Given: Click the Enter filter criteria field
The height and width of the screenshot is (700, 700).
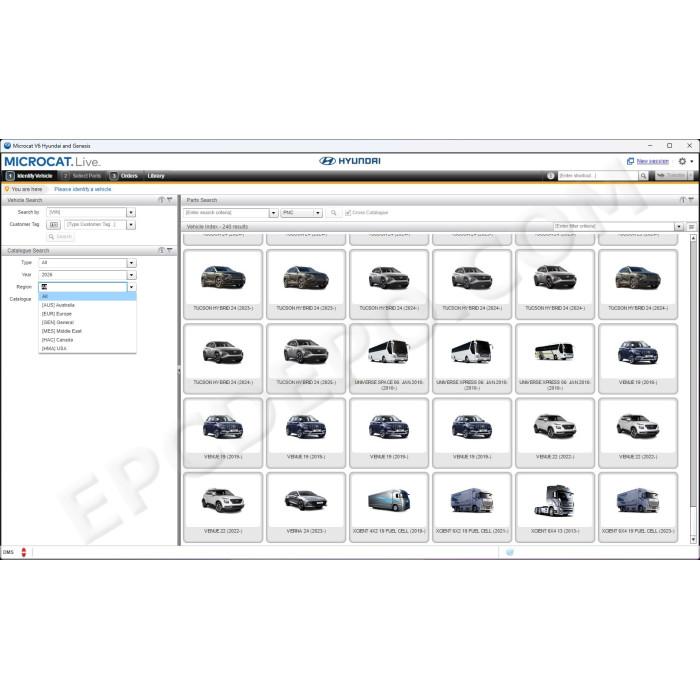Looking at the screenshot, I should click(613, 227).
